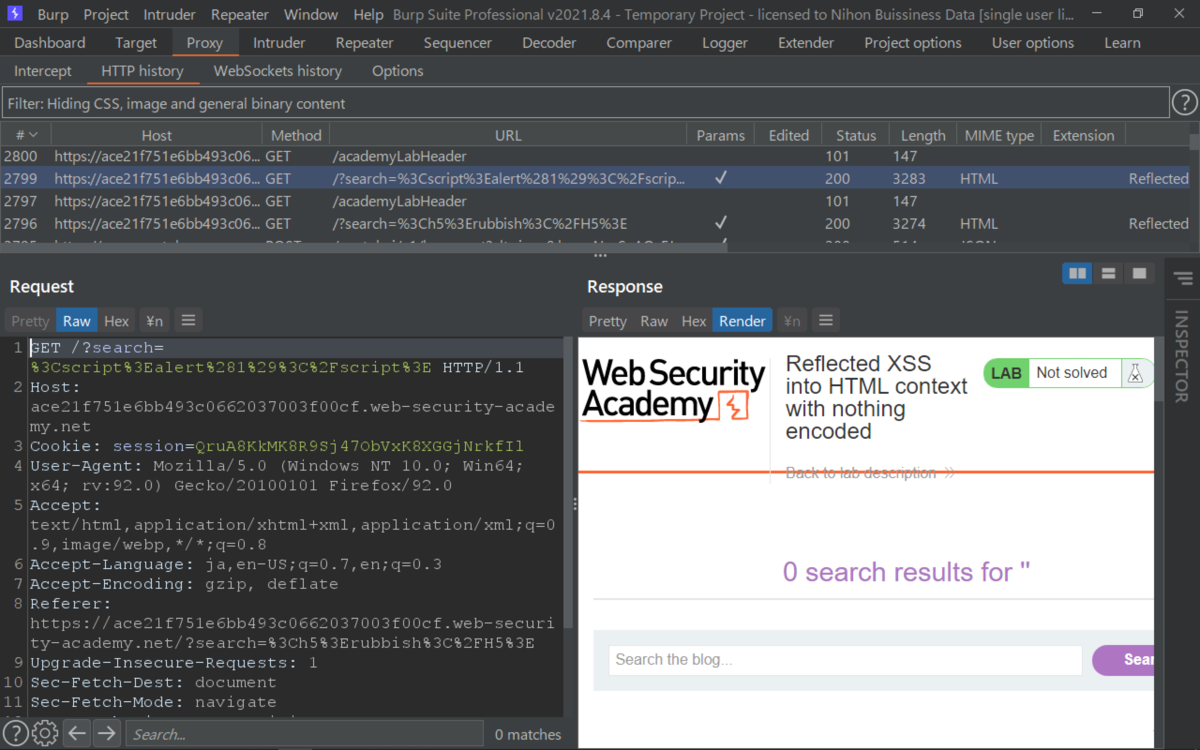Open the Repeater menu
Screen dimensions: 1200x750
tap(240, 14)
